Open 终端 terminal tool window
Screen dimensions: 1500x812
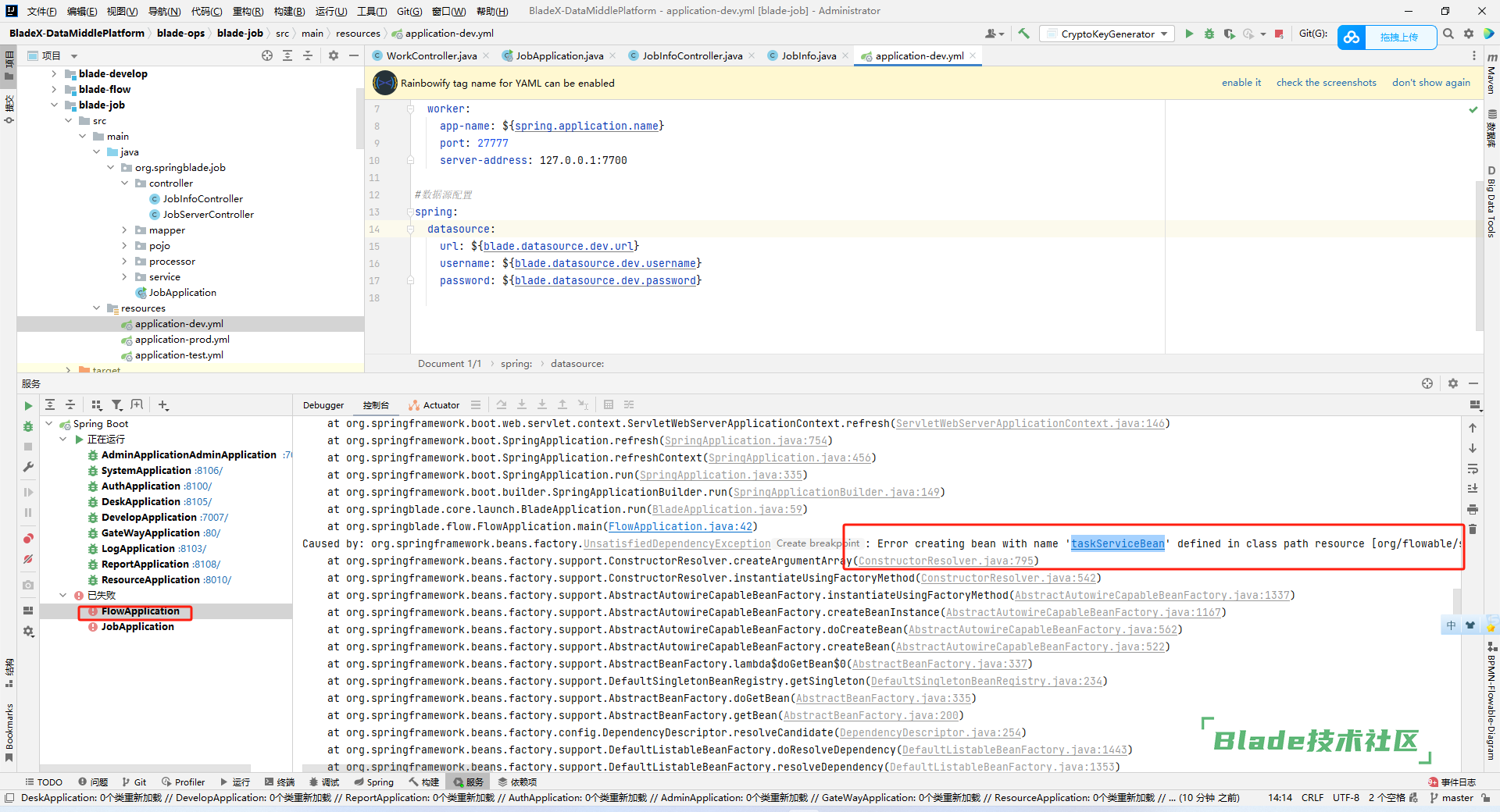click(280, 782)
